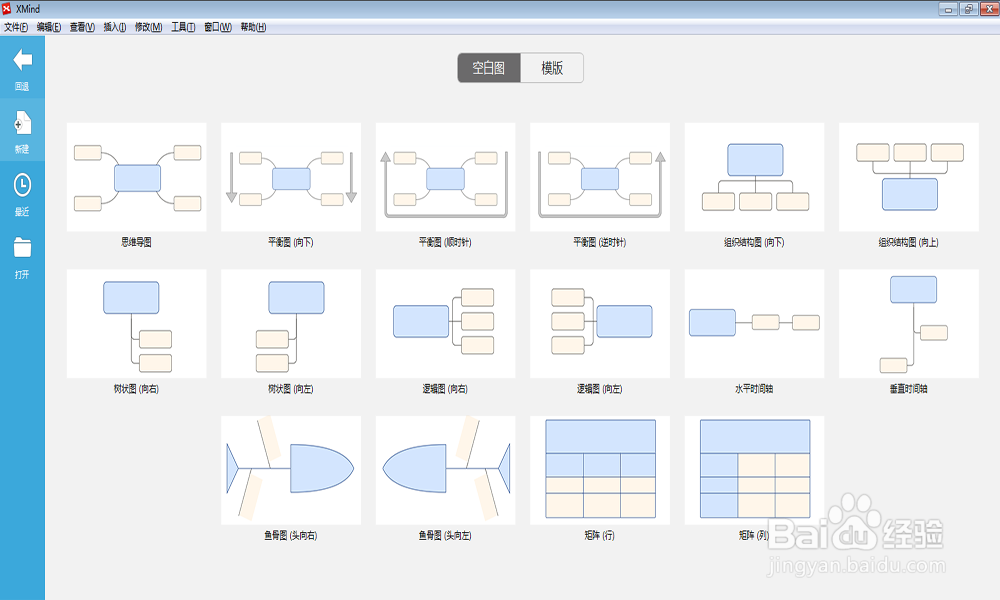The width and height of the screenshot is (1000, 600).
Task: Open the 文件 menu
Action: (18, 27)
